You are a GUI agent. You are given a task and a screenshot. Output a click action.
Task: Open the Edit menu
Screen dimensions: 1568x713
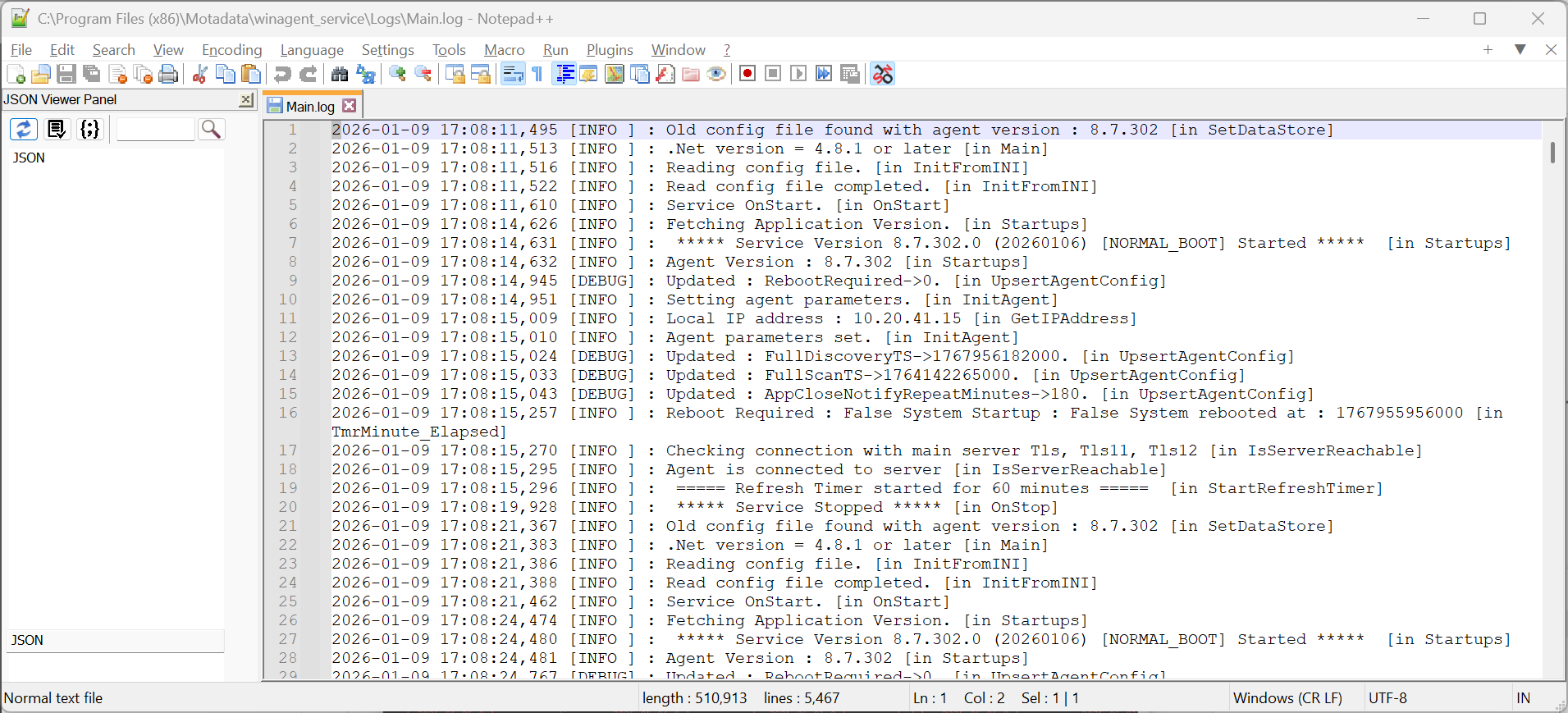(62, 50)
